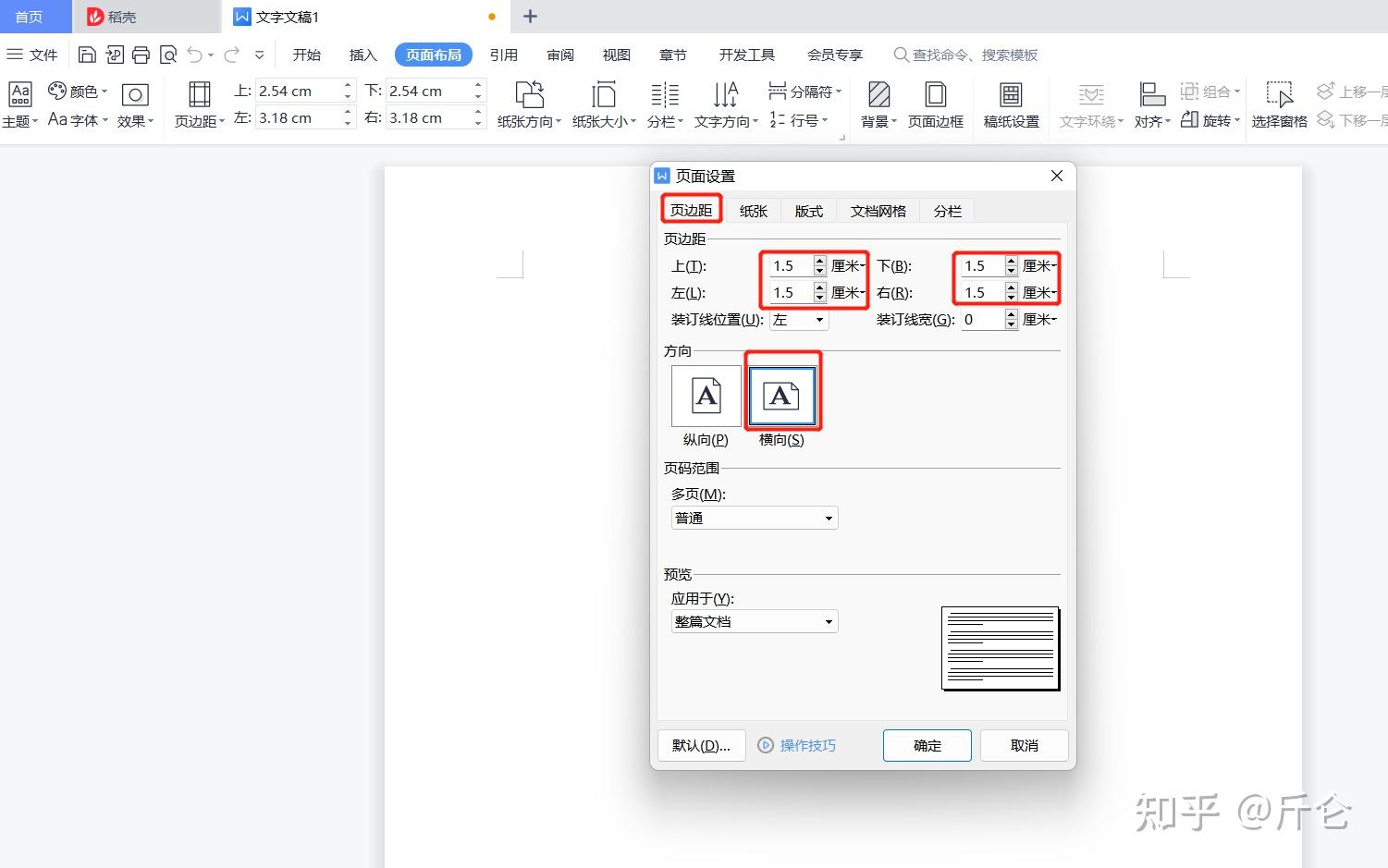Click the 分栏 columns icon in ribbon

click(x=664, y=104)
